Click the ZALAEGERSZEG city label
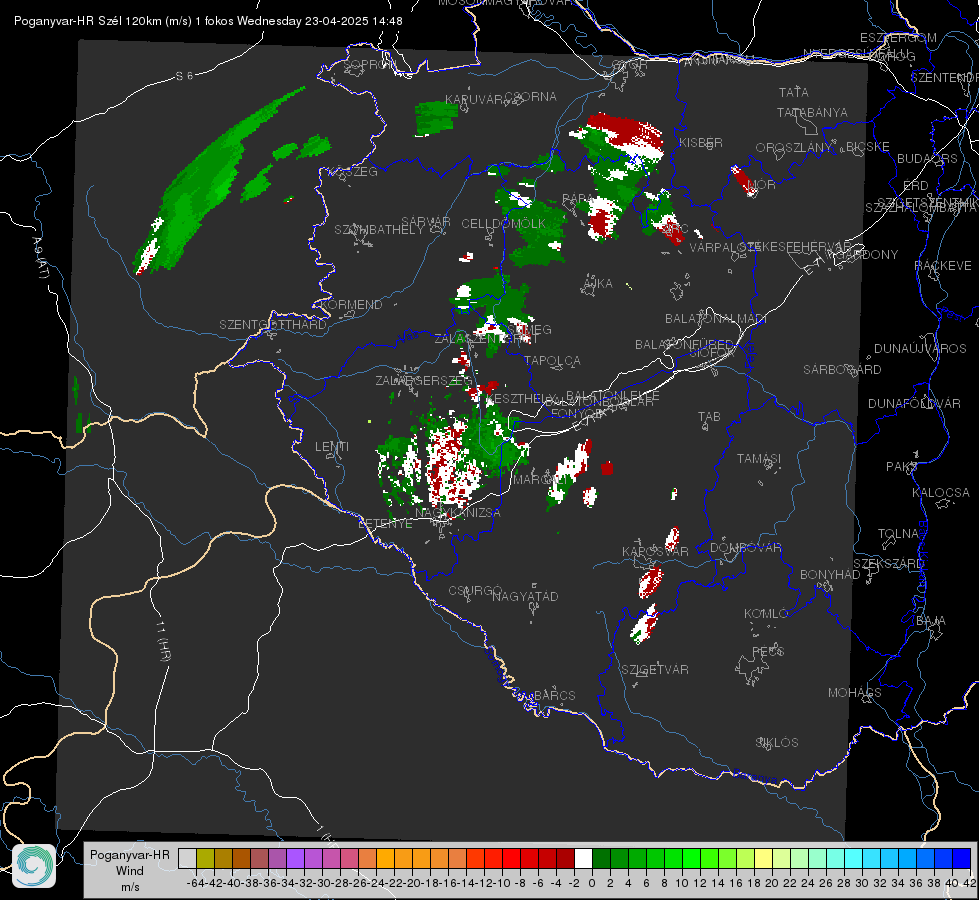The height and width of the screenshot is (900, 979). click(424, 380)
